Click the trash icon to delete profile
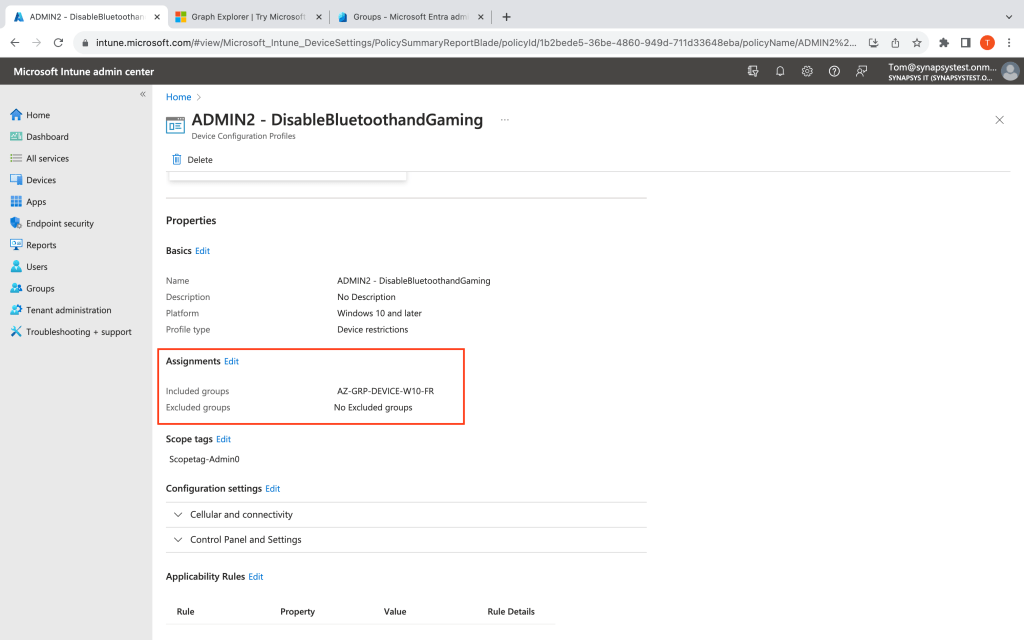1024x640 pixels. point(177,159)
